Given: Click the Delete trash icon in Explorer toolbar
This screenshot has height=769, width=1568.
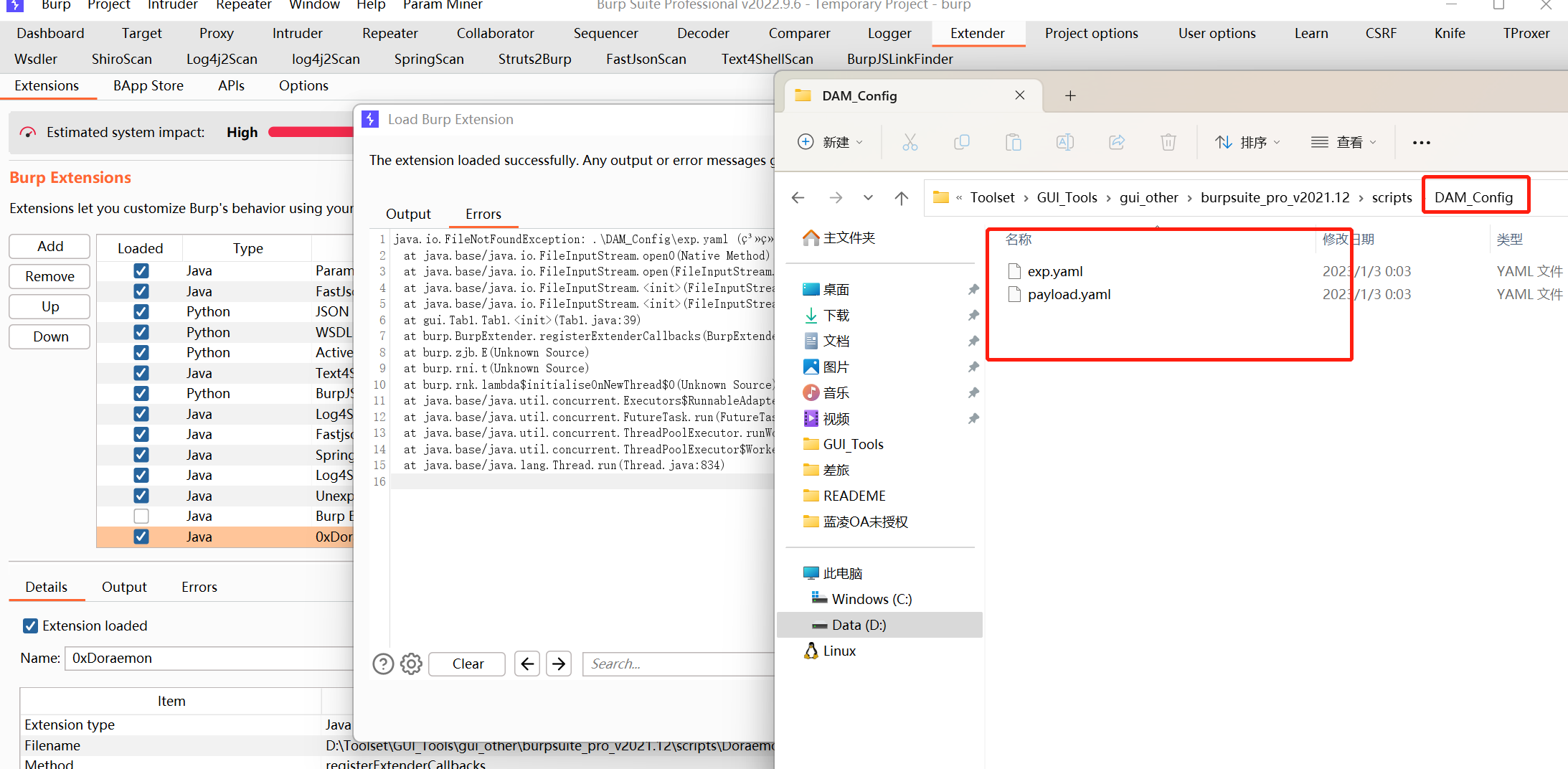Looking at the screenshot, I should [1168, 141].
